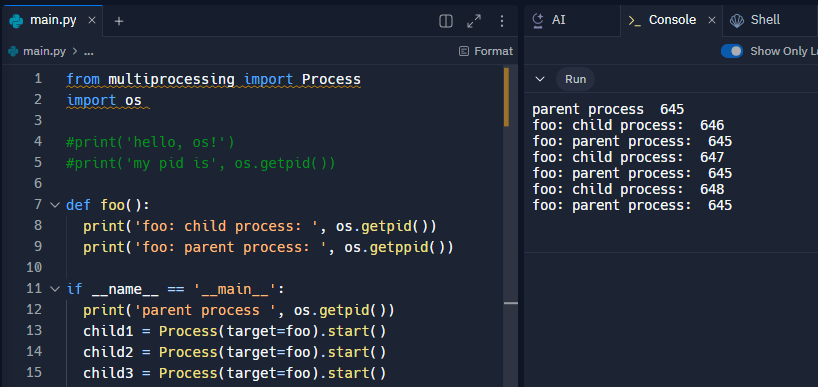818x387 pixels.
Task: Click the commented 'hello, os!' line
Action: coord(150,142)
